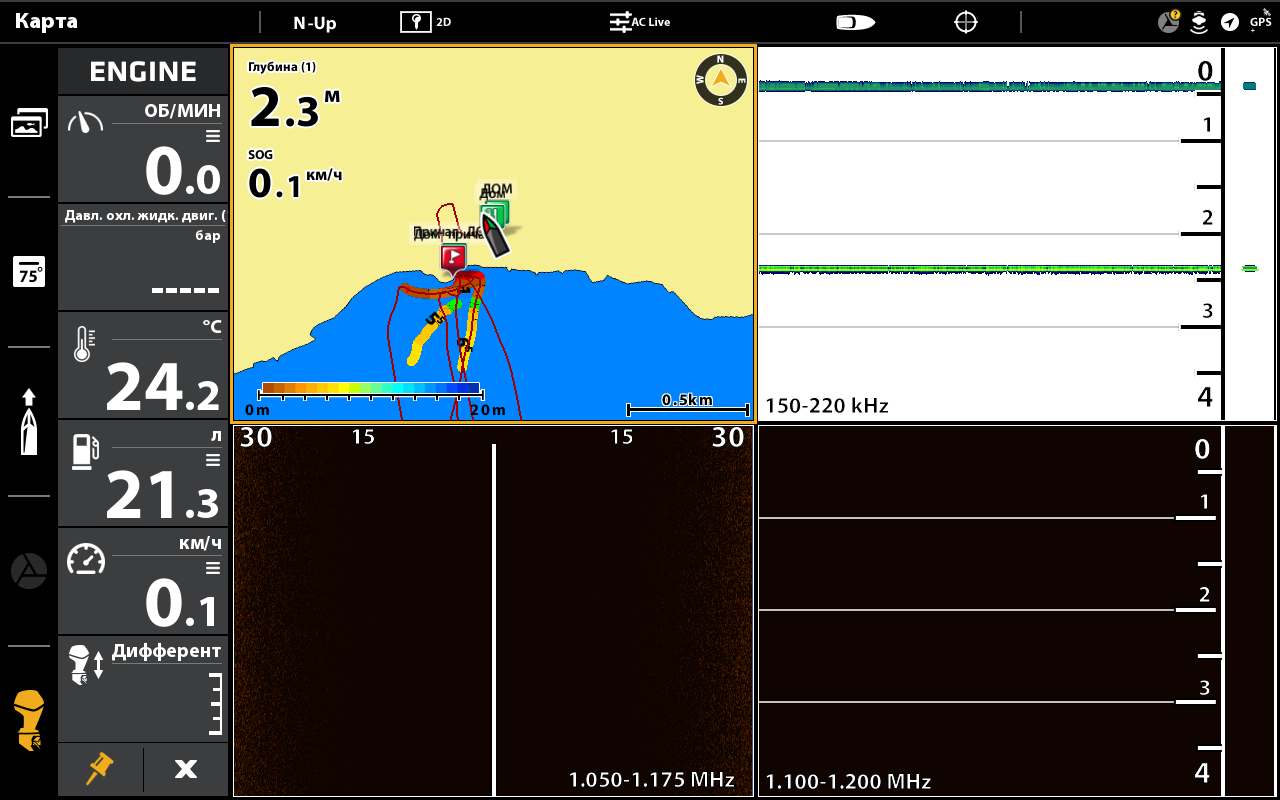Pin the ENGINE data panel
Image resolution: width=1280 pixels, height=800 pixels.
coord(99,769)
